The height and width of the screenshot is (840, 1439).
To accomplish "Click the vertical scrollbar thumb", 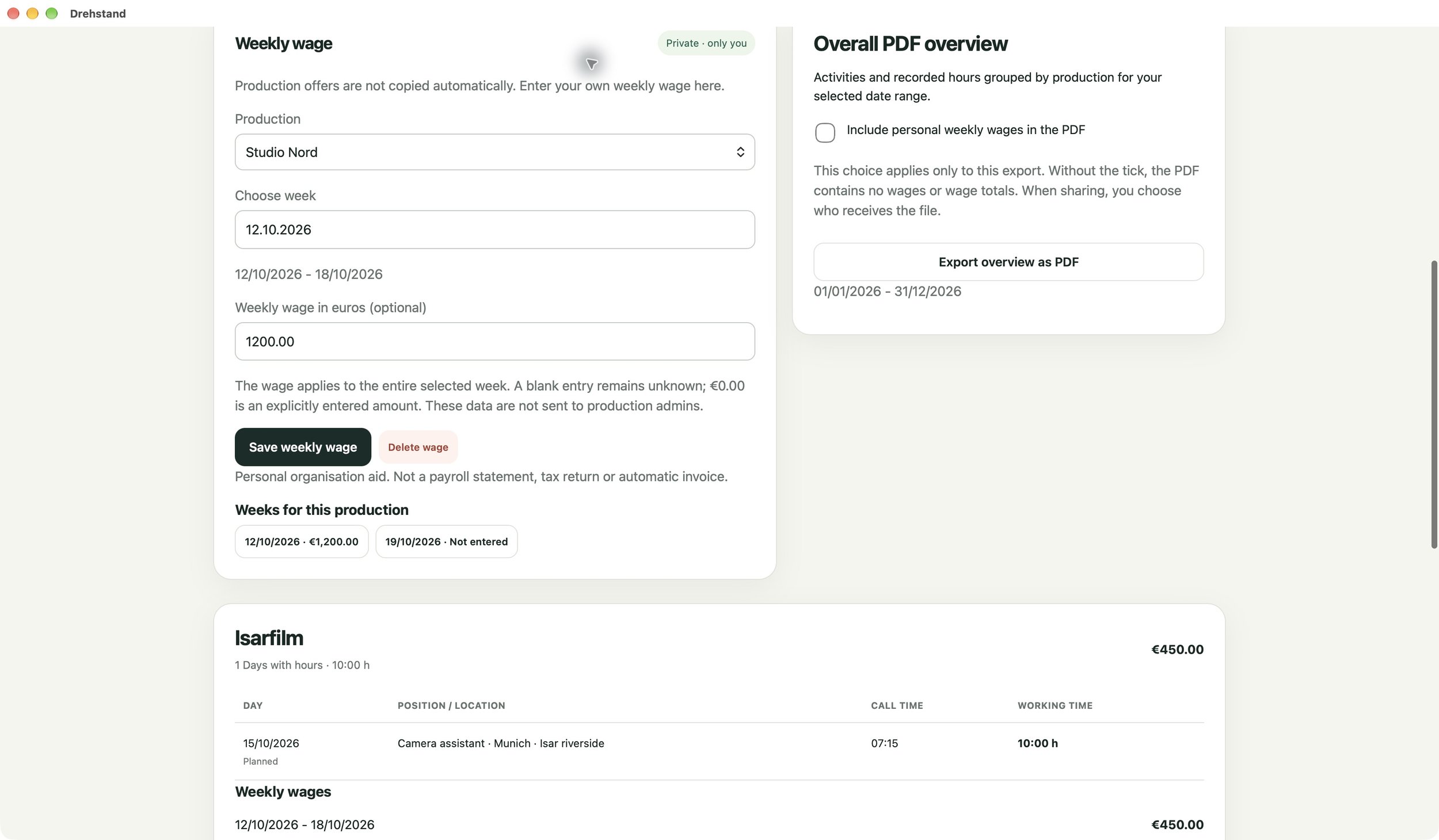I will (1434, 404).
